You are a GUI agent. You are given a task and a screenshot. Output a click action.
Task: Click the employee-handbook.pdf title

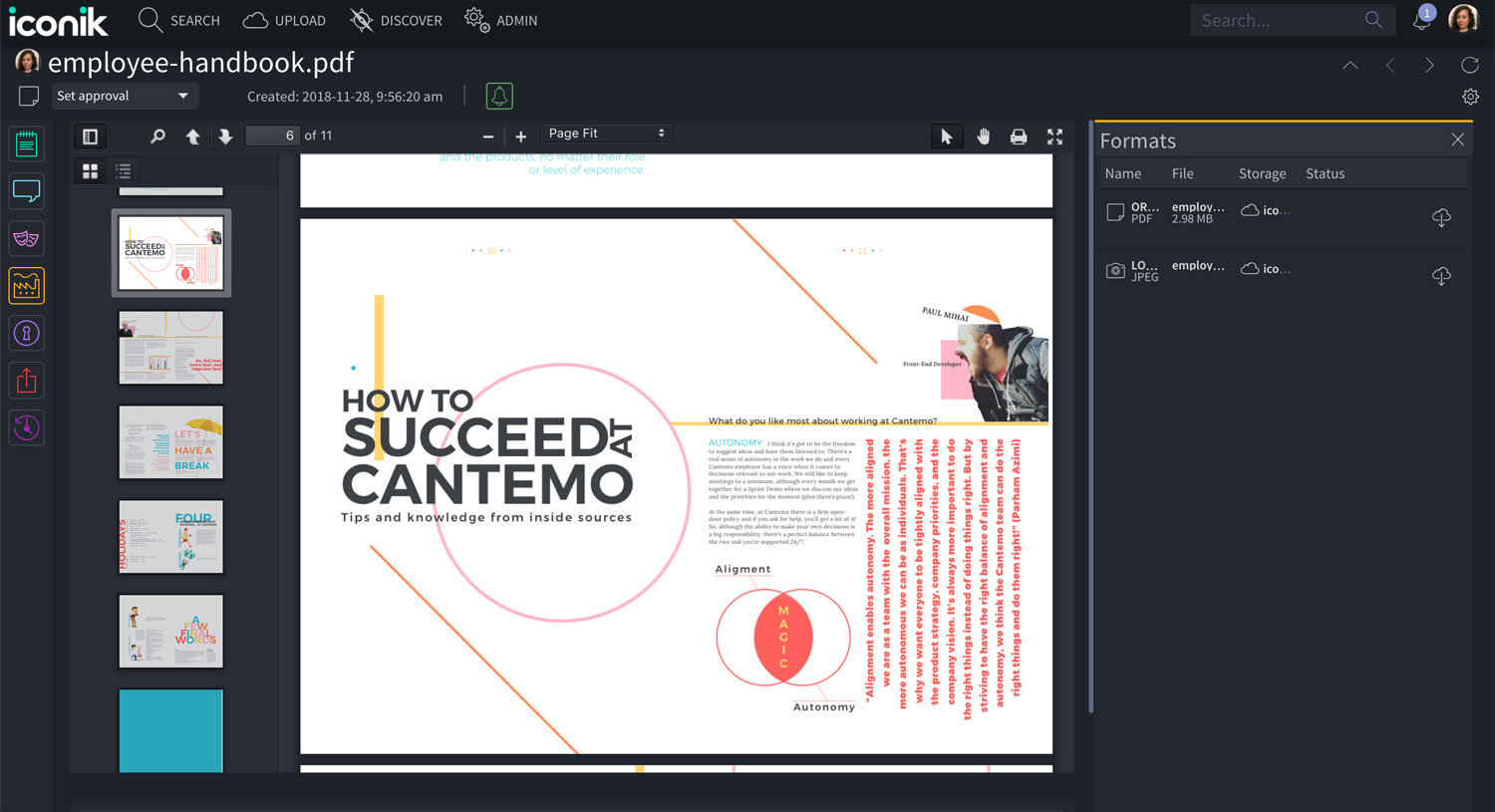pyautogui.click(x=200, y=63)
